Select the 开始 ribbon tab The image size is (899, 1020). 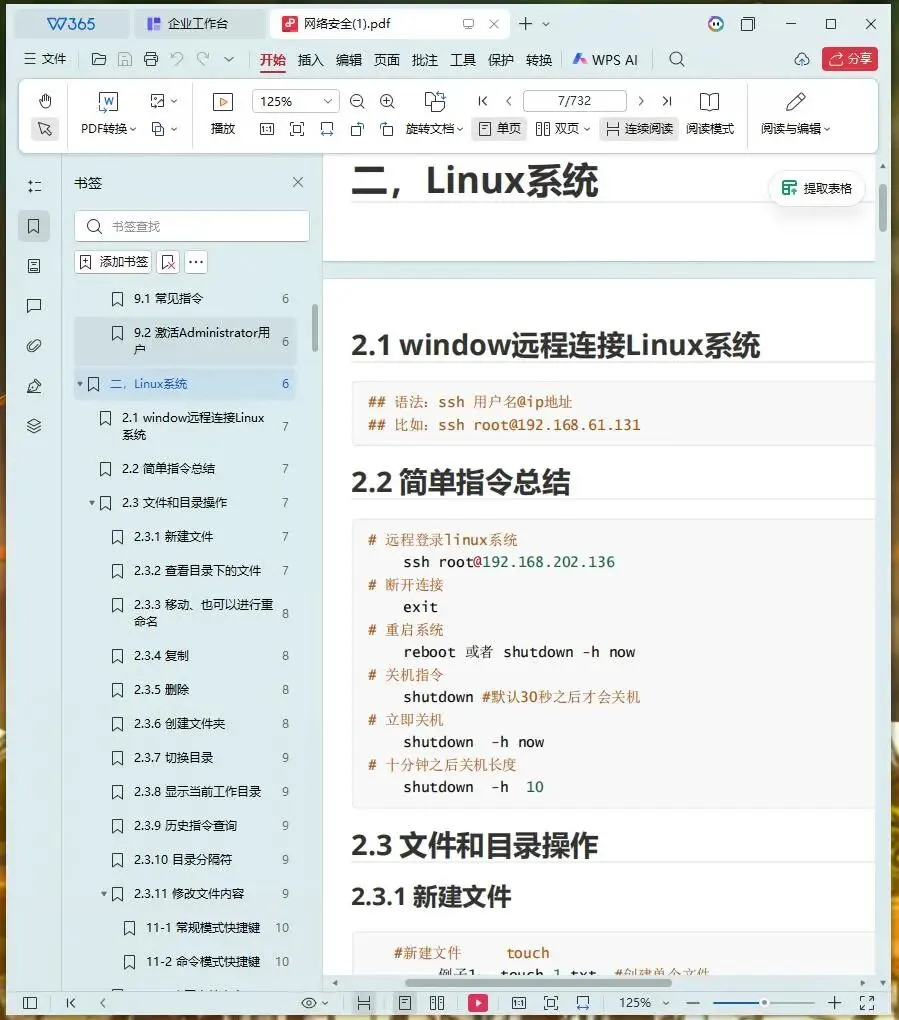(273, 60)
